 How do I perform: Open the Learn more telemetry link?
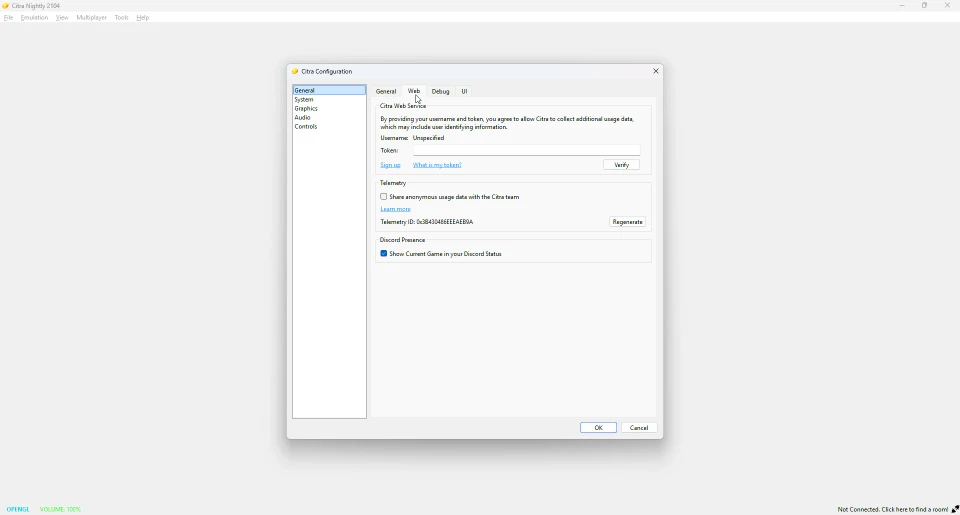(396, 209)
